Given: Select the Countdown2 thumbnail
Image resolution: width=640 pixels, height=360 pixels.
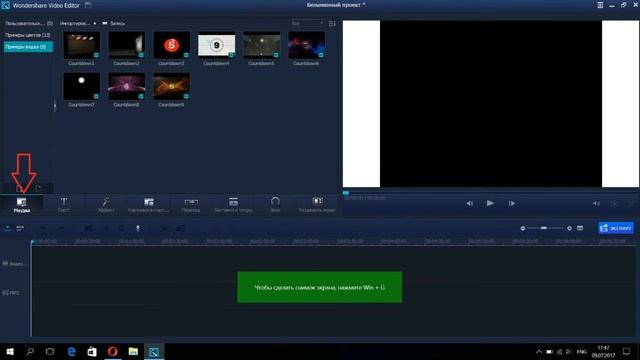Looking at the screenshot, I should coord(127,45).
